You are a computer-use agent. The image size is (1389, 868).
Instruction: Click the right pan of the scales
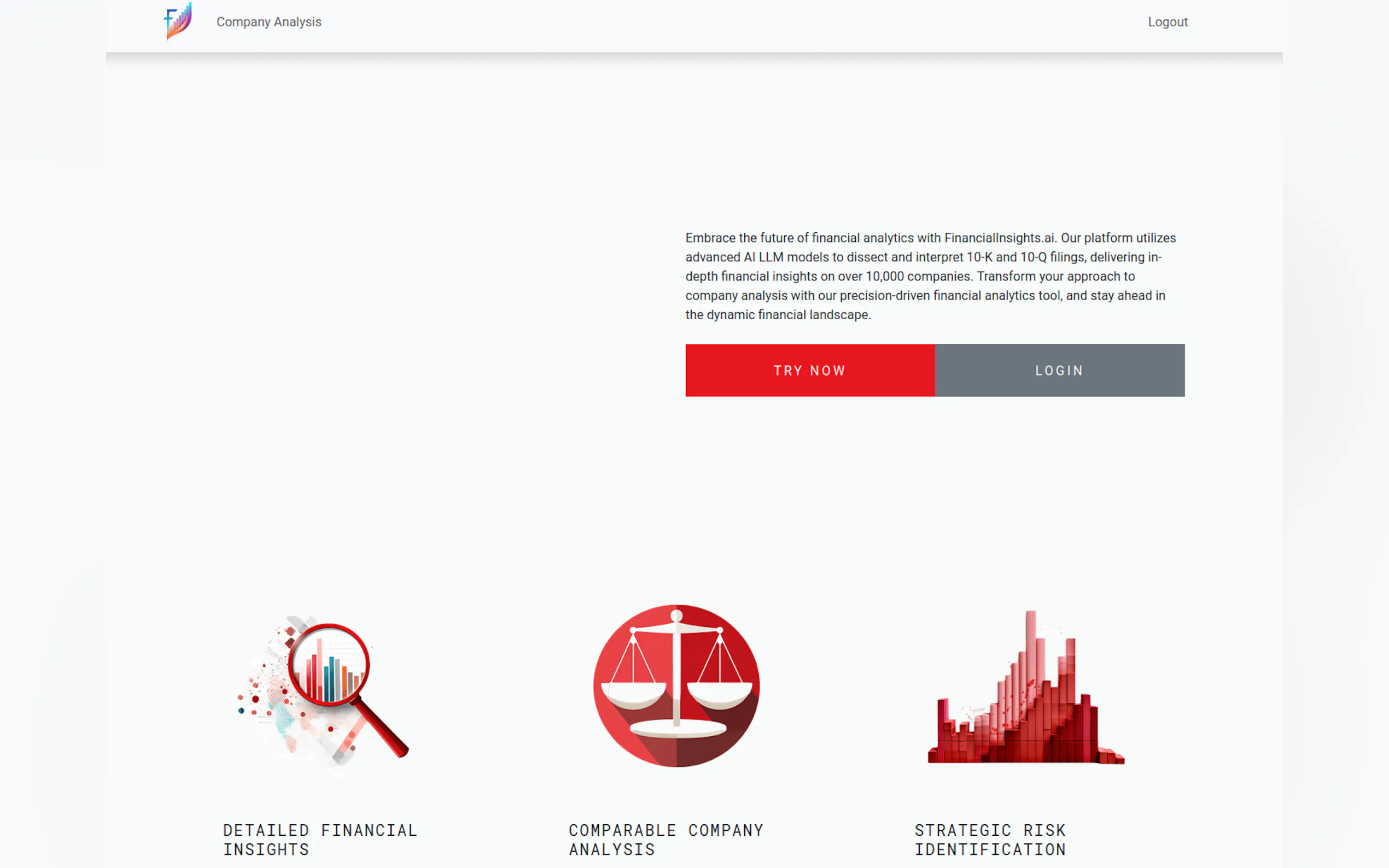720,695
